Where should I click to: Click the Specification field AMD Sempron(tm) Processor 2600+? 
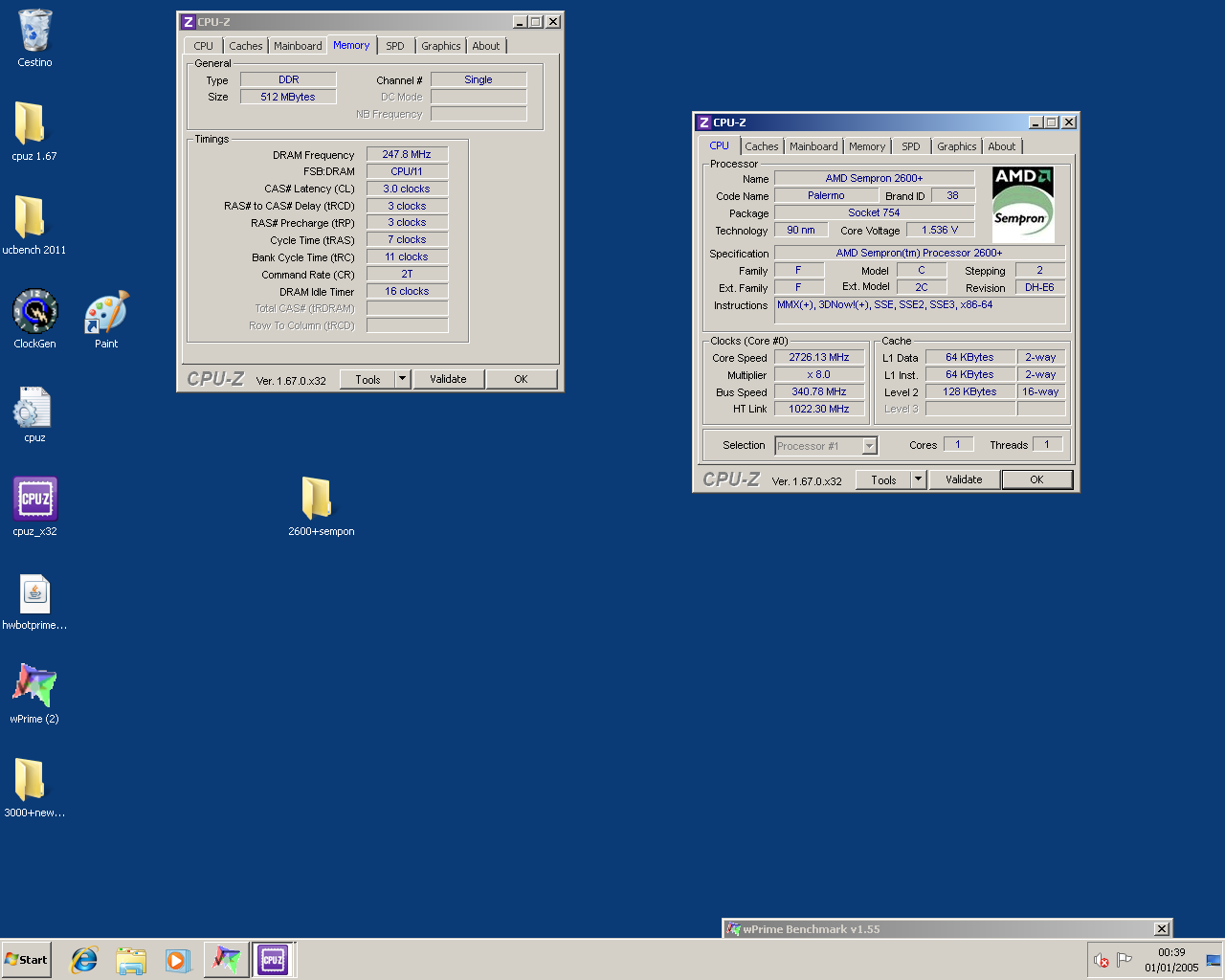tap(920, 254)
